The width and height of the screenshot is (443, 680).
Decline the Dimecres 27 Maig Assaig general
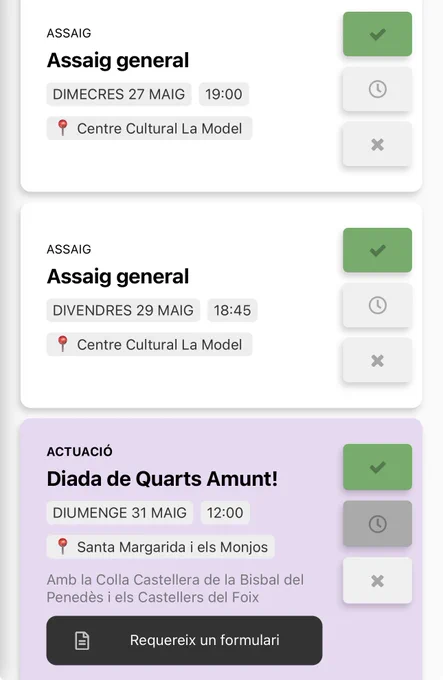click(x=377, y=144)
